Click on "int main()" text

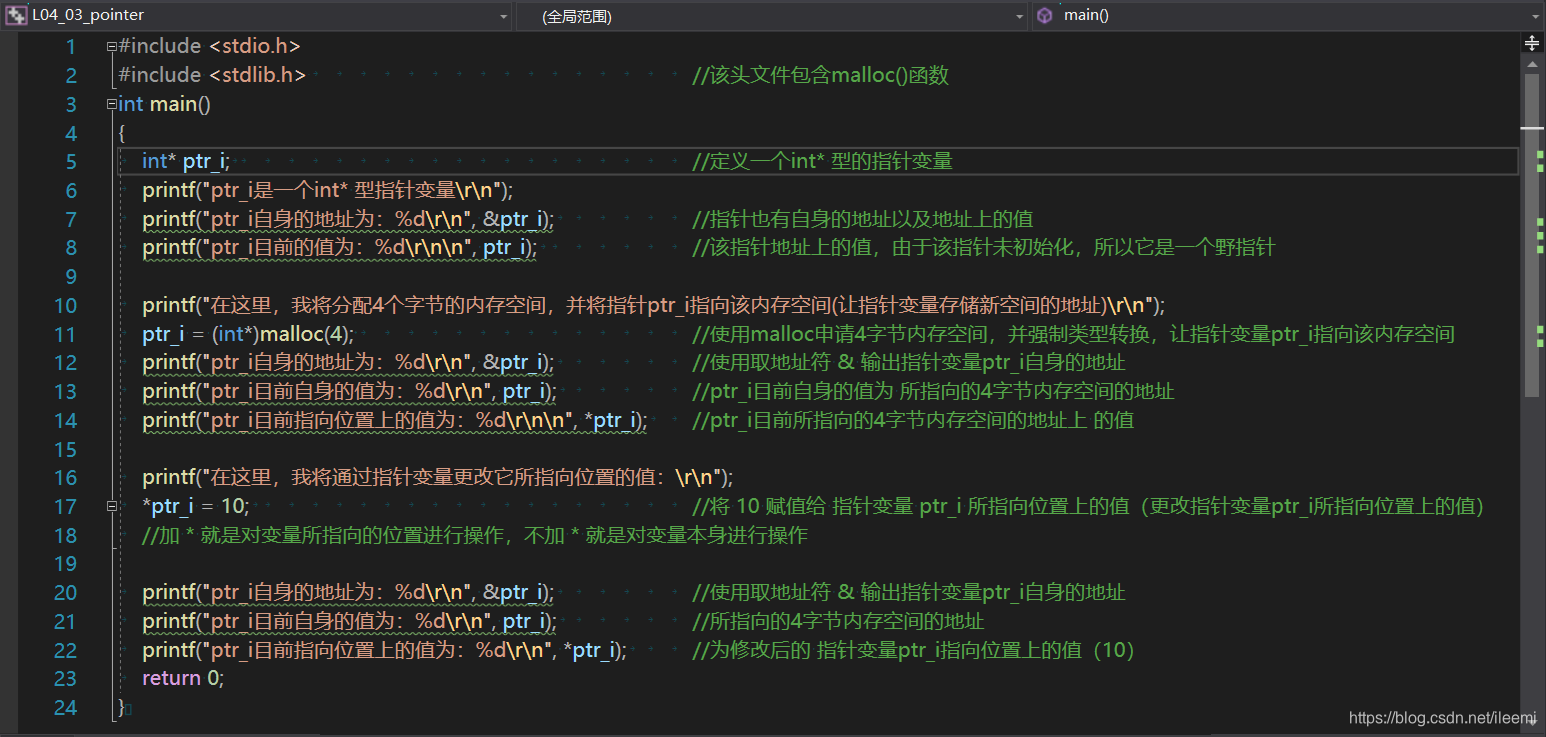tap(164, 104)
